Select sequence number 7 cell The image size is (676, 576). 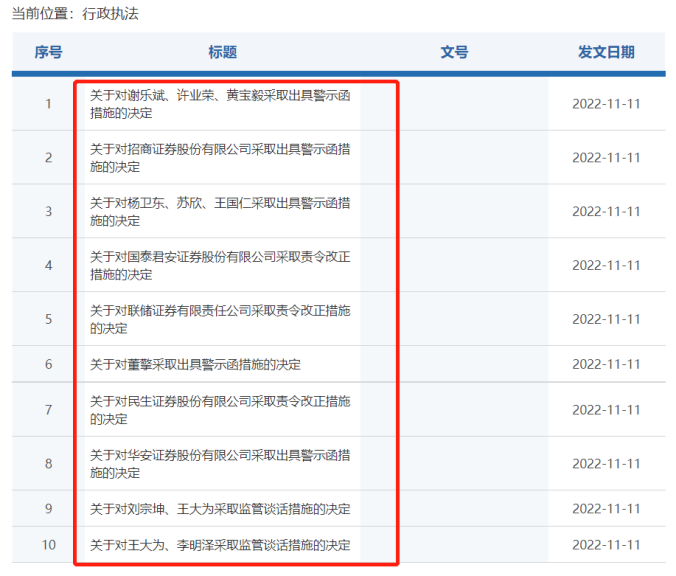pos(48,410)
